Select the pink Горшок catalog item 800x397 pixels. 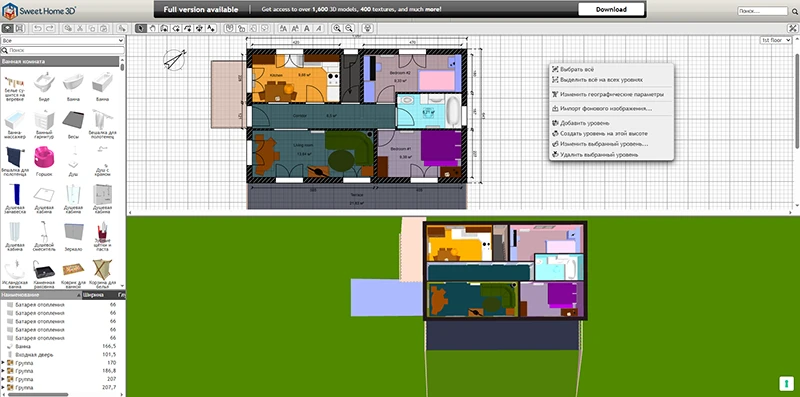44,161
